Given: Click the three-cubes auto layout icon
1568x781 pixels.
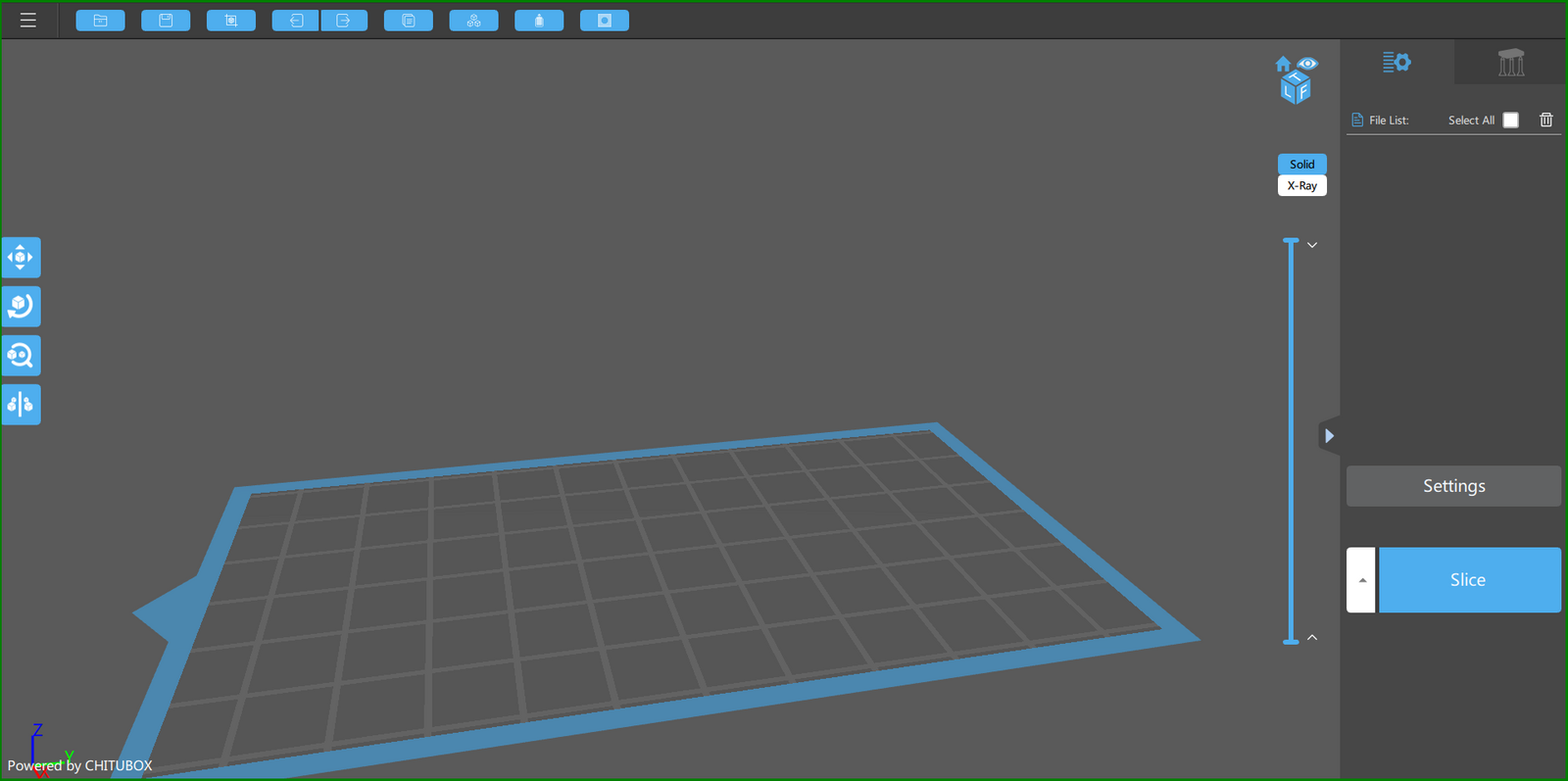Looking at the screenshot, I should (x=473, y=21).
